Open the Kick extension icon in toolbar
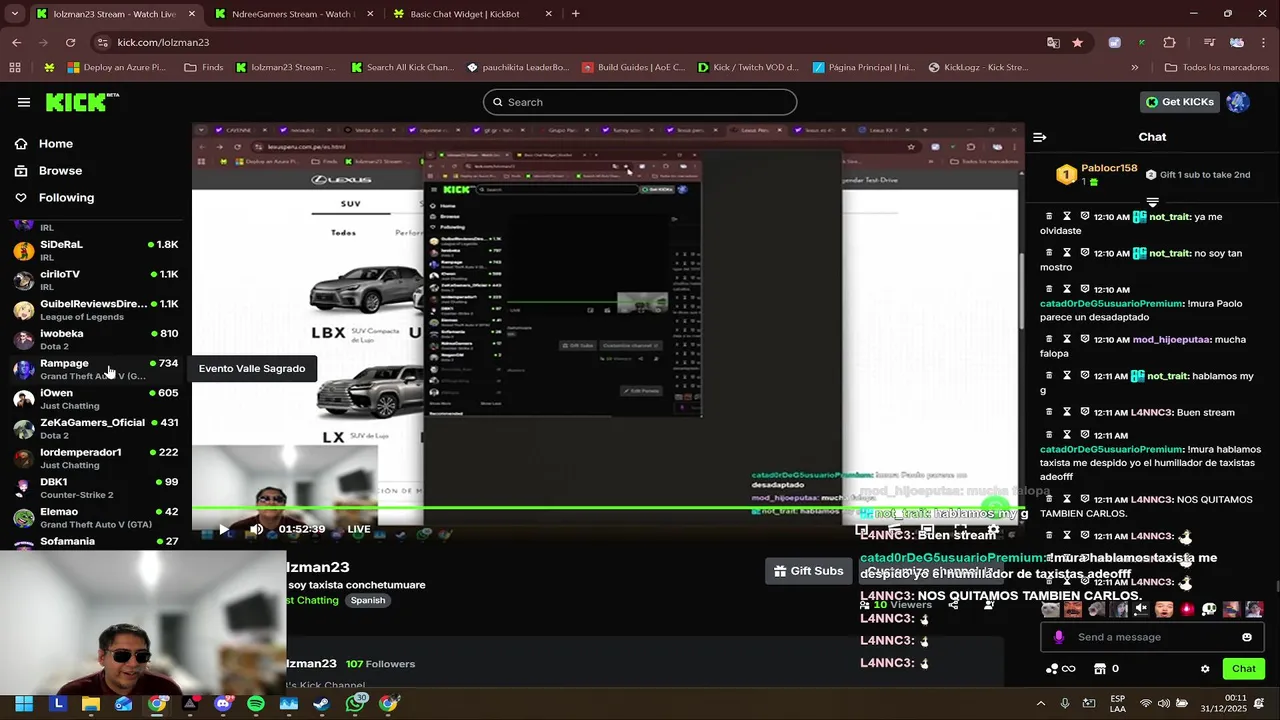Viewport: 1280px width, 720px height. (1142, 42)
